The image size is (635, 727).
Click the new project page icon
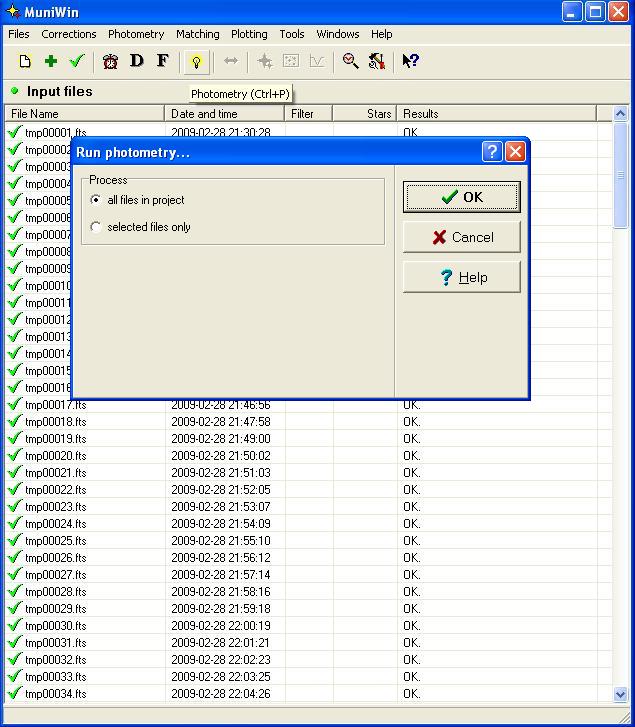pyautogui.click(x=25, y=62)
